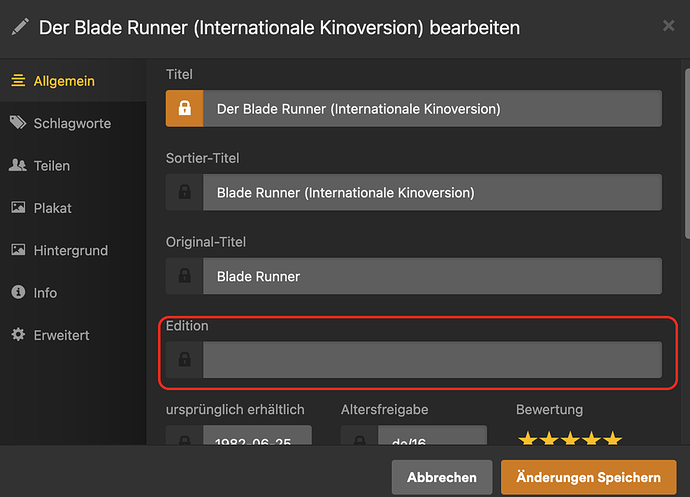The image size is (690, 497).
Task: Click the Allgemein list icon in sidebar
Action: (18, 81)
